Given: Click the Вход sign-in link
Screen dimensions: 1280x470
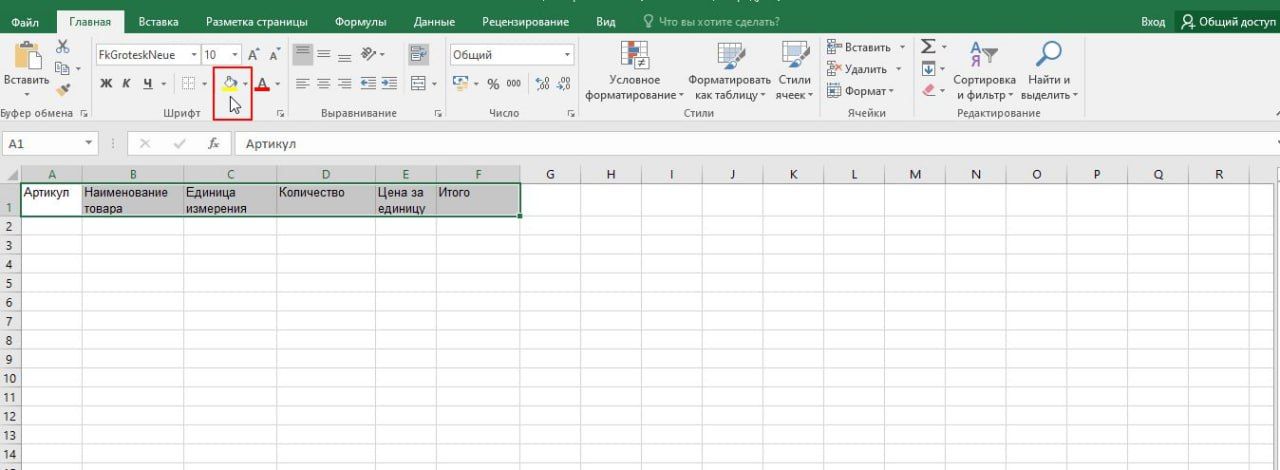Looking at the screenshot, I should coord(1153,21).
